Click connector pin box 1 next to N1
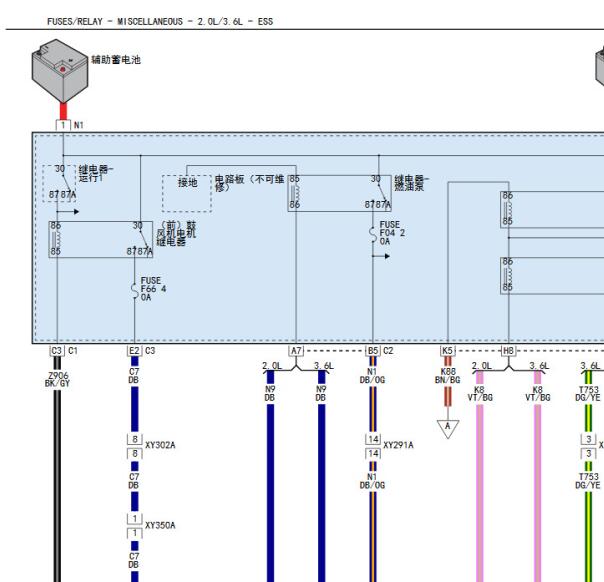This screenshot has width=604, height=582. coord(63,125)
